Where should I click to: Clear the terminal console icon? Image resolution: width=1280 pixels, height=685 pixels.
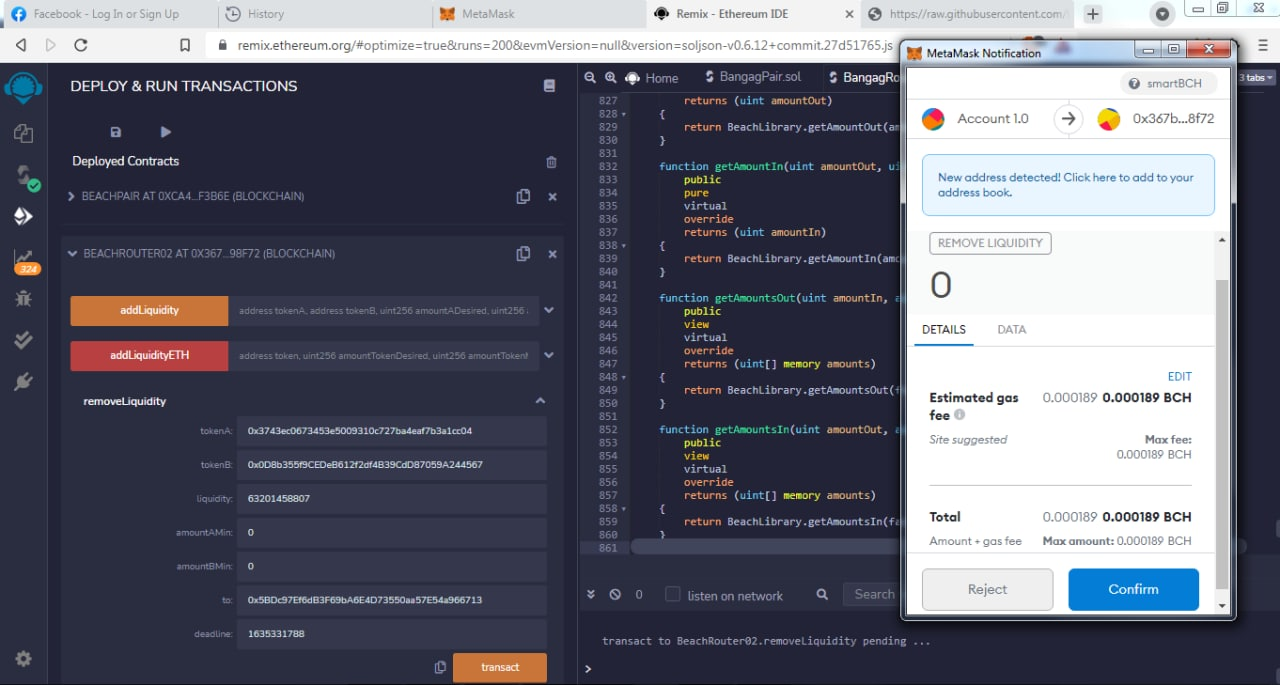tap(615, 594)
